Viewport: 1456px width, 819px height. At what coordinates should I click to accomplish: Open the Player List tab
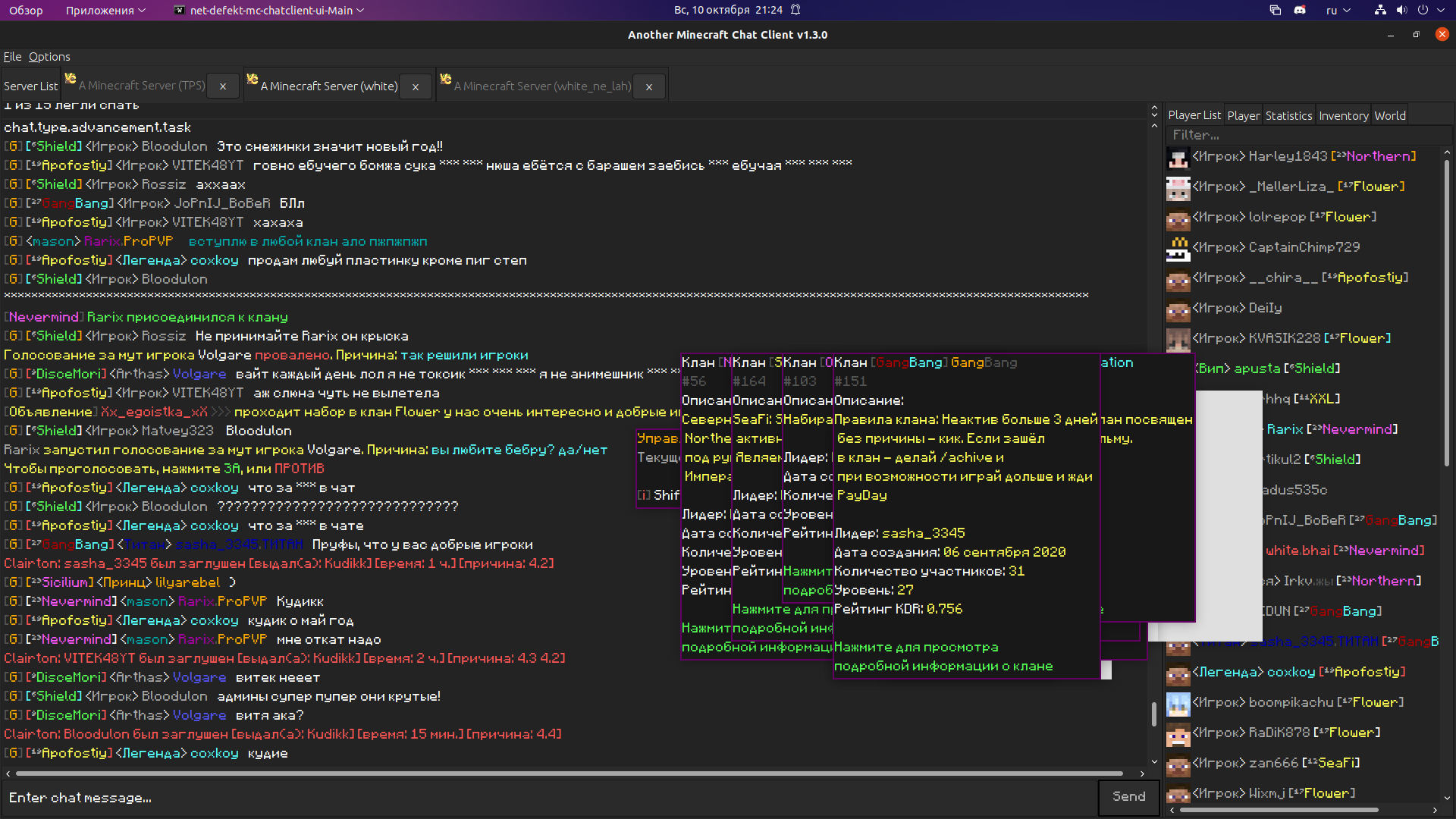tap(1194, 115)
